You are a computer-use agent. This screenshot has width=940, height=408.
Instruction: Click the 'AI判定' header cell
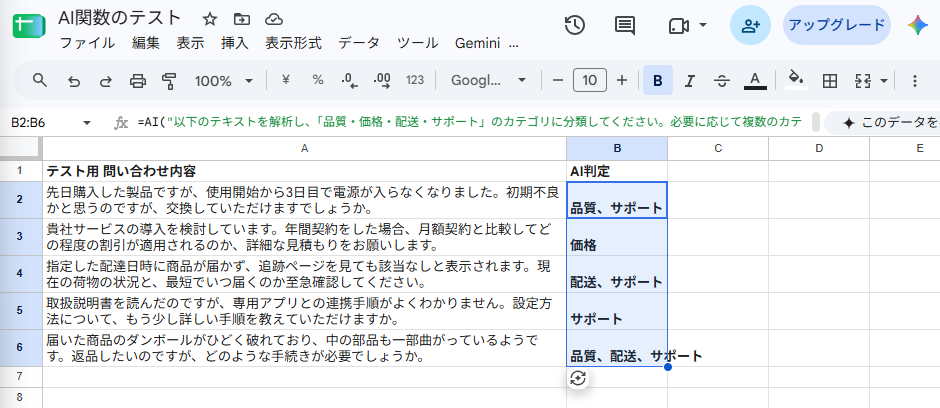(x=617, y=171)
